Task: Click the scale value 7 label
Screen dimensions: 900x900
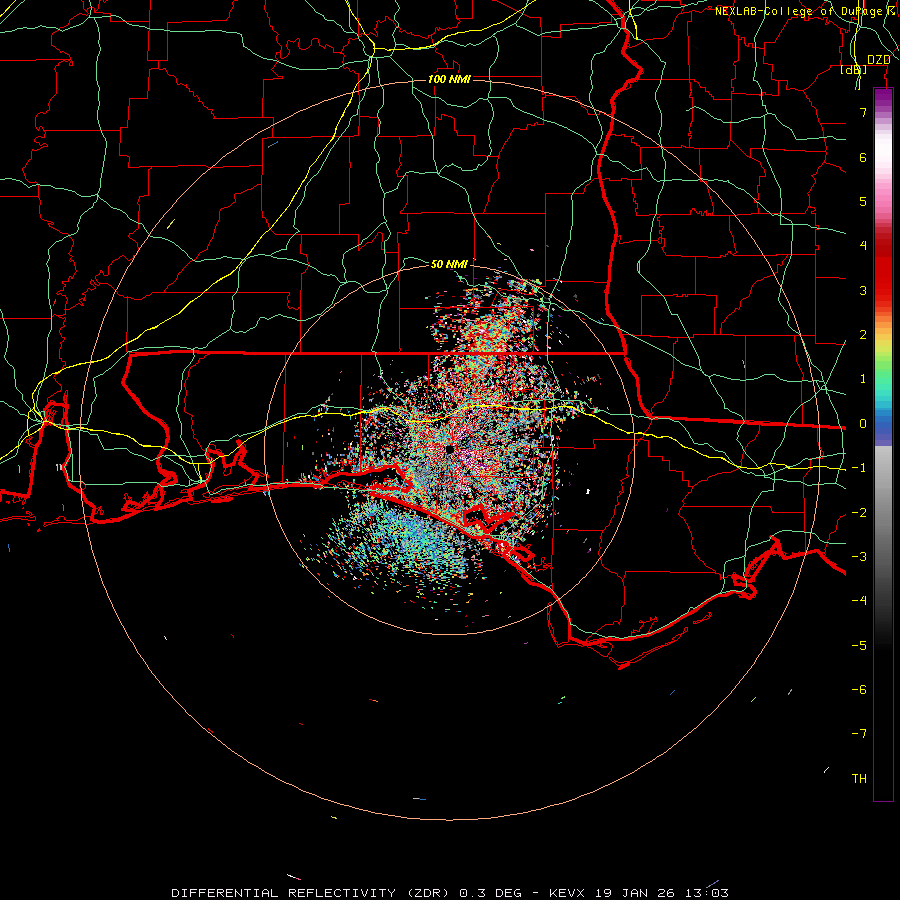Action: click(863, 112)
